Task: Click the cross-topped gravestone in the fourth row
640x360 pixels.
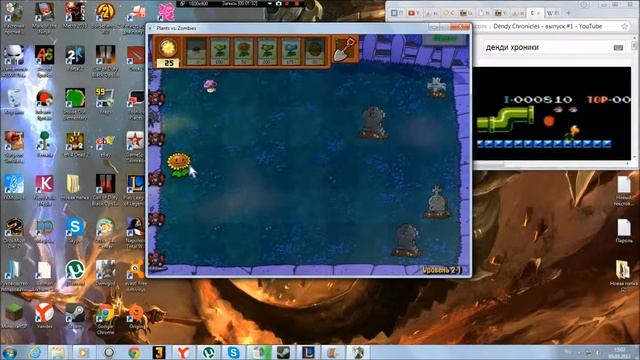Action: click(437, 202)
